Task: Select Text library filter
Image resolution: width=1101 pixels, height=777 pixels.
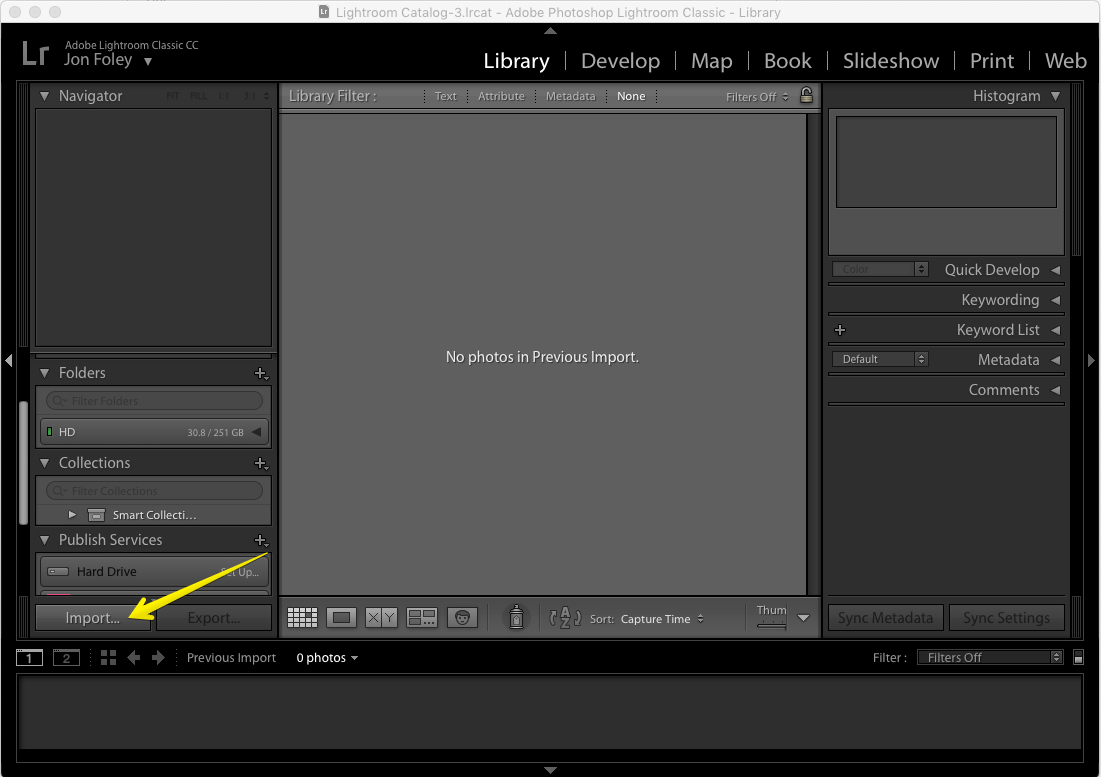Action: click(x=445, y=96)
